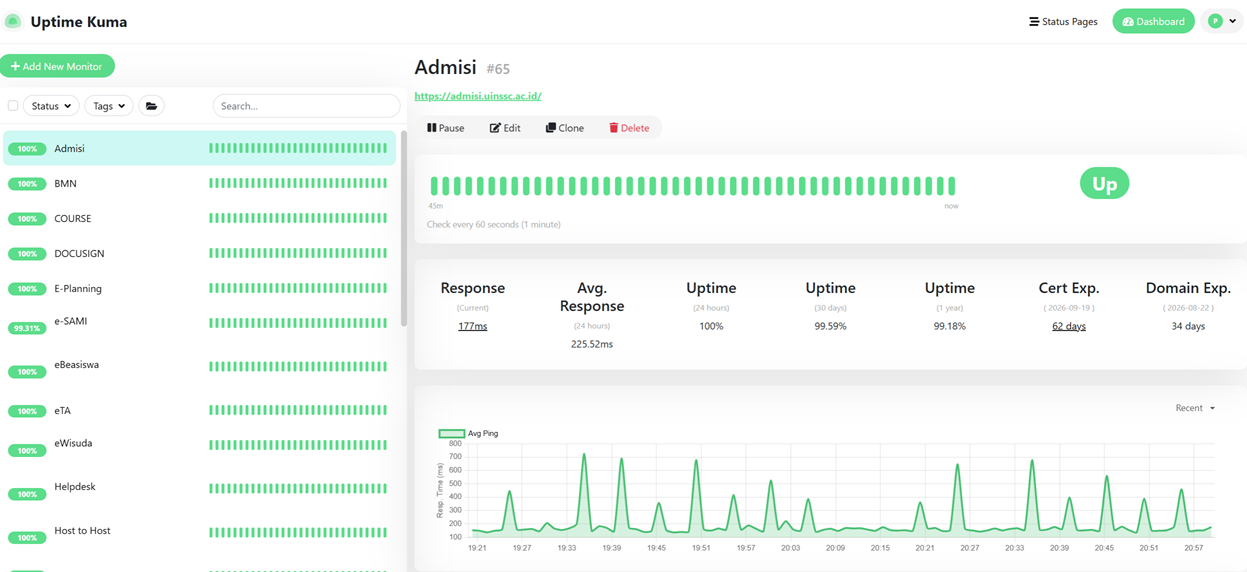This screenshot has height=572, width=1247.
Task: Select the DOCUSIGN monitor
Action: 200,253
